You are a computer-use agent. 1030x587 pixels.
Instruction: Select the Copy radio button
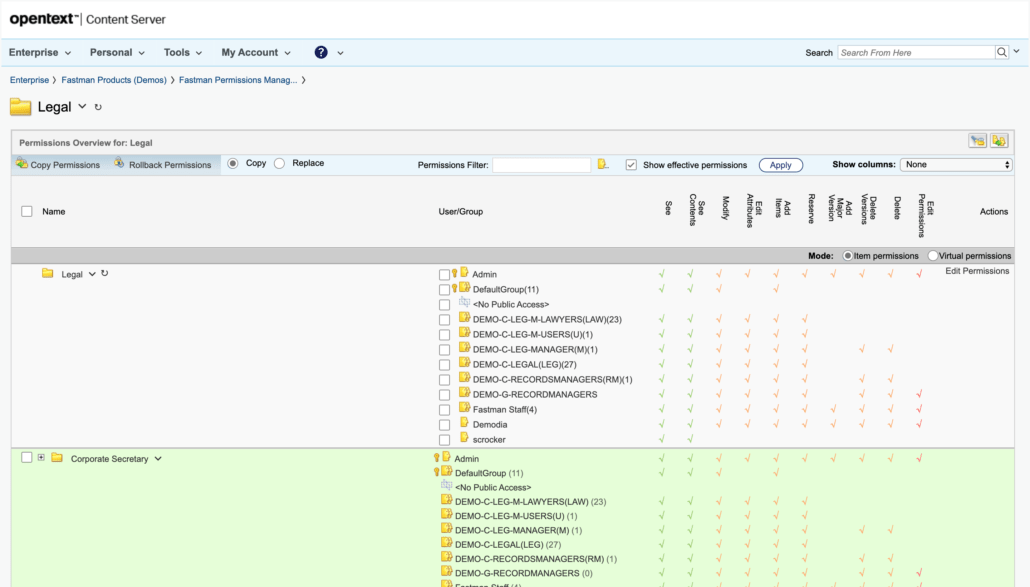pos(233,163)
